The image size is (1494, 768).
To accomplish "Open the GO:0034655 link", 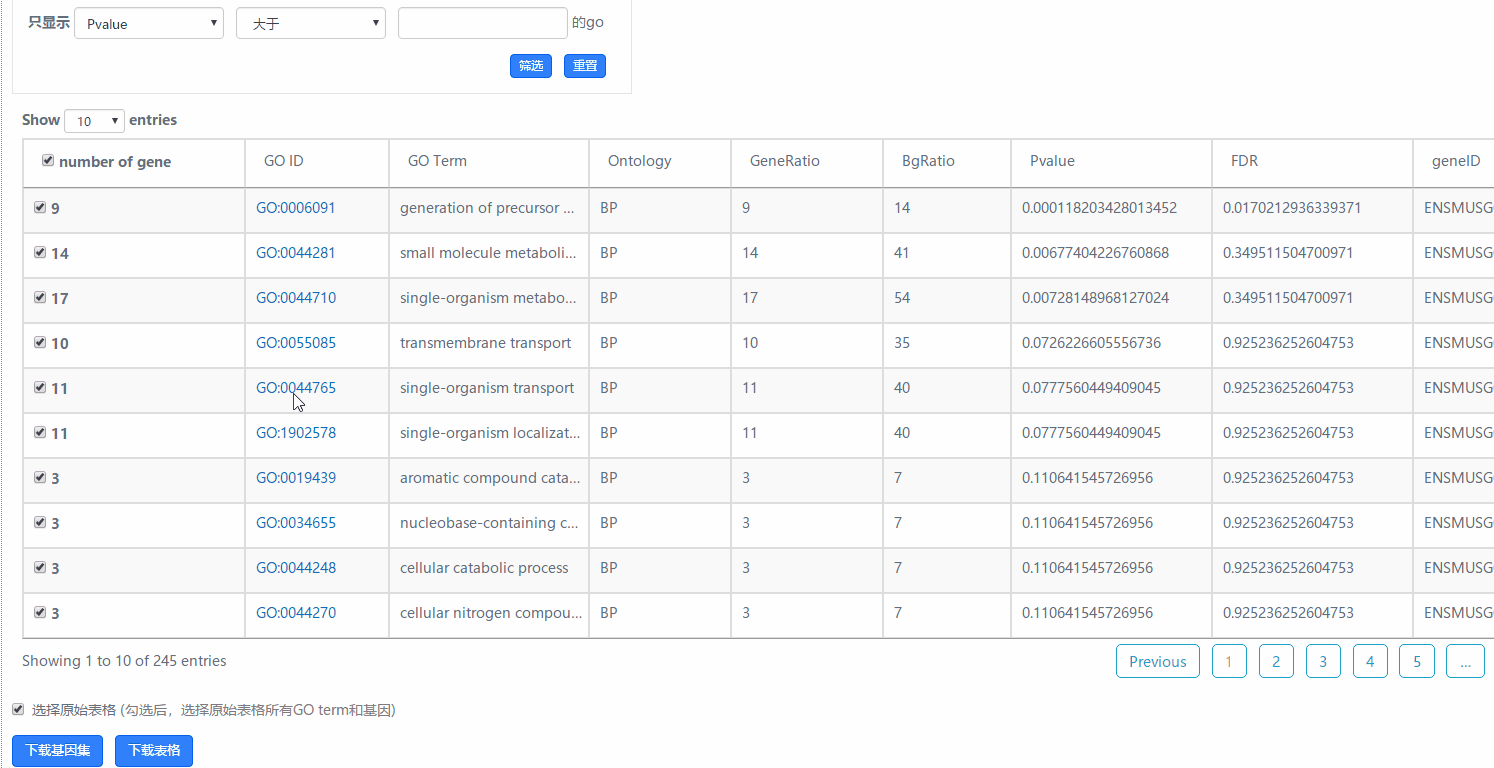I will (296, 523).
